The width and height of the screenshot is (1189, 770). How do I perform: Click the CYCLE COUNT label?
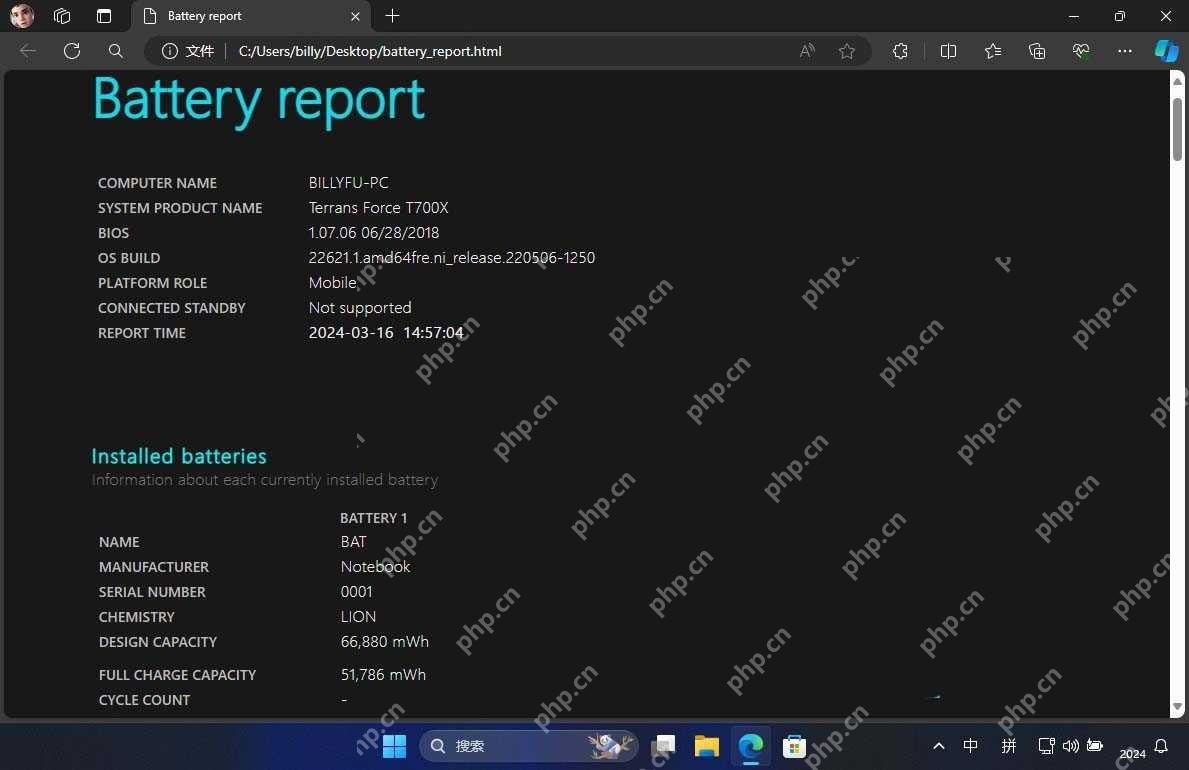(144, 700)
